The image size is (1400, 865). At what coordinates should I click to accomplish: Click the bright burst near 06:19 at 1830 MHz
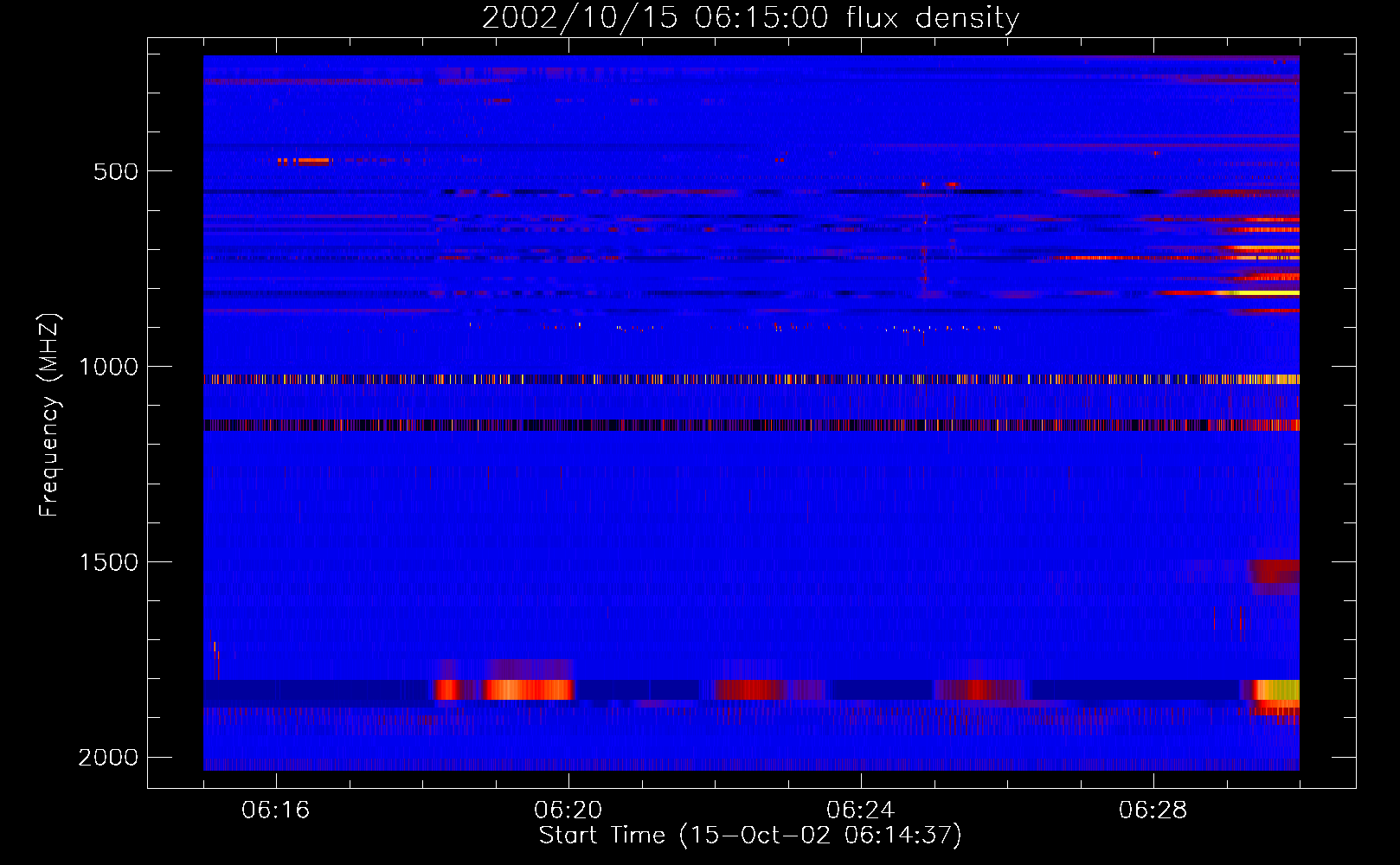[x=528, y=689]
